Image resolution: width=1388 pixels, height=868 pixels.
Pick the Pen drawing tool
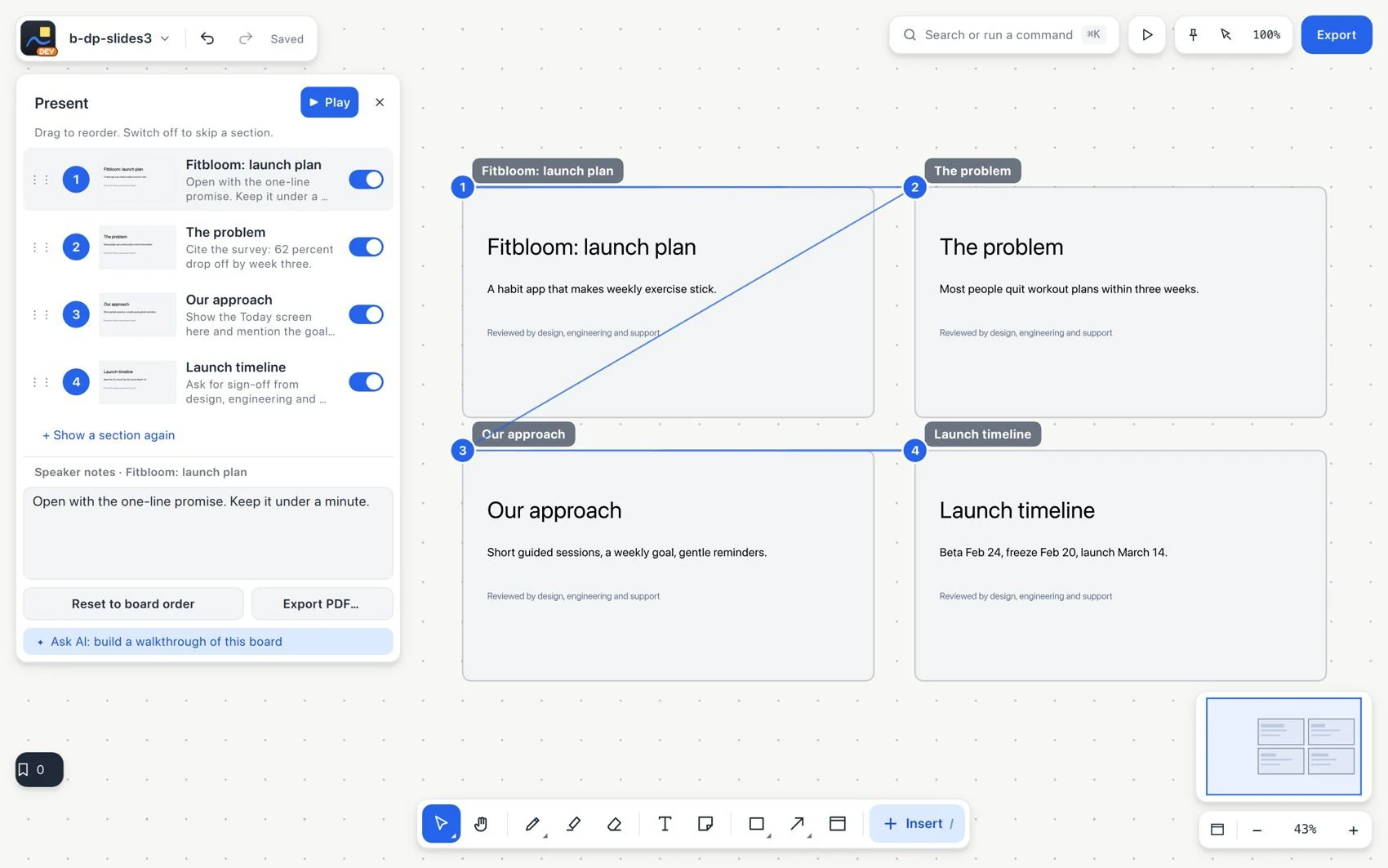tap(532, 823)
